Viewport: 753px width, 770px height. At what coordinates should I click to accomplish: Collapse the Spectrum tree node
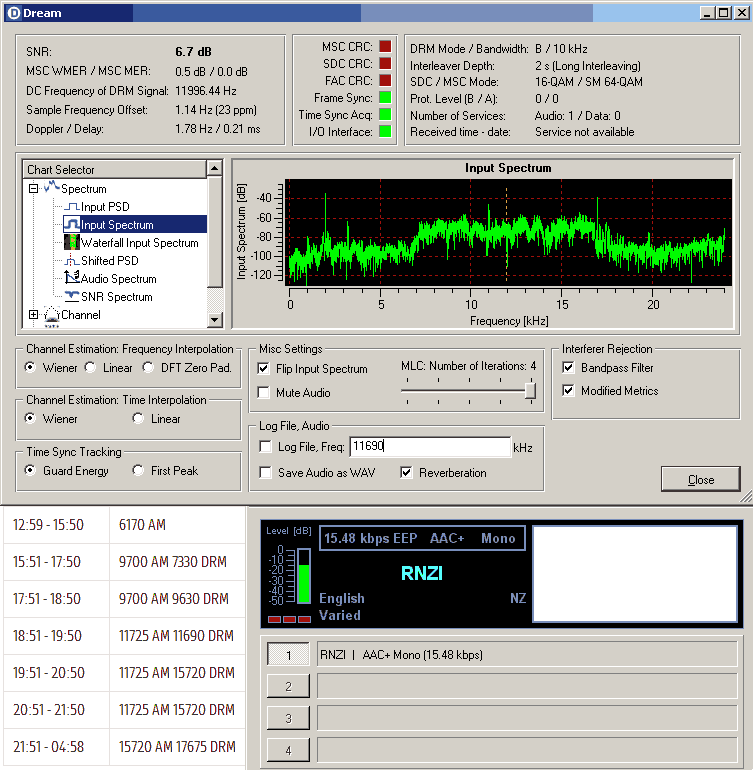click(x=33, y=189)
